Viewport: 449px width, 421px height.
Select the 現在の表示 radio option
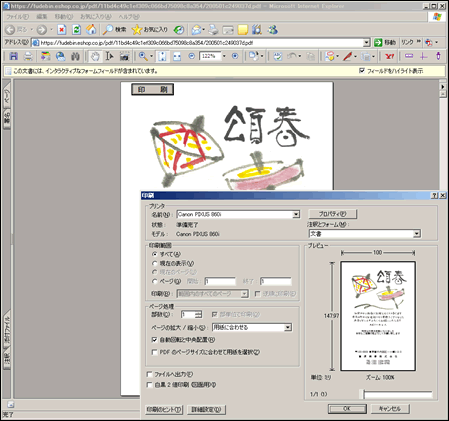tap(154, 263)
